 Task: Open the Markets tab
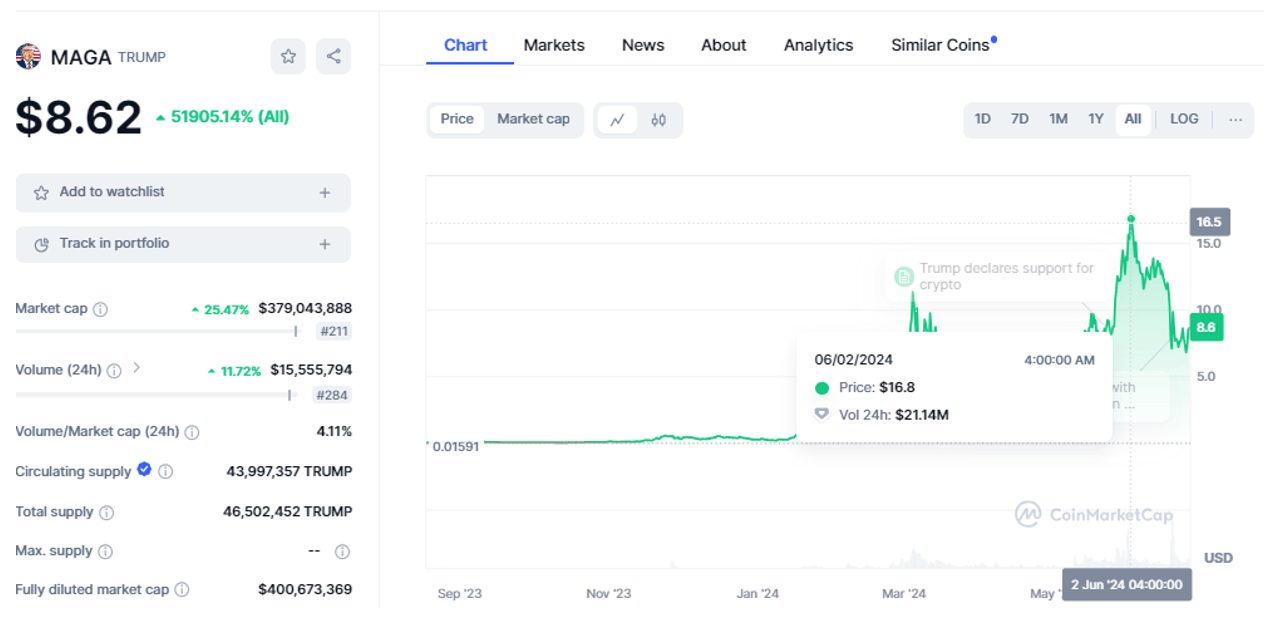tap(554, 45)
